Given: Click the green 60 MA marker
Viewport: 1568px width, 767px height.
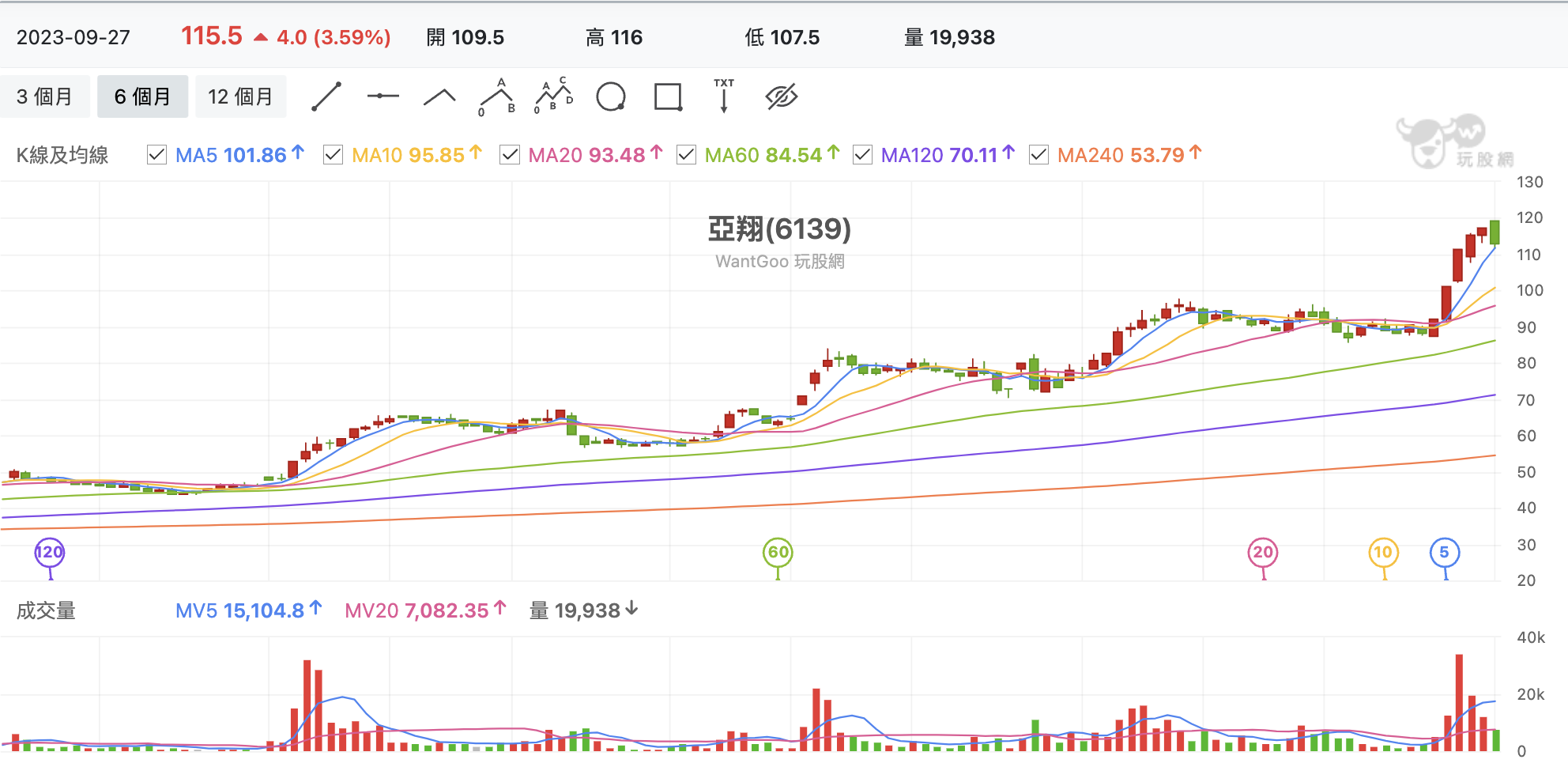Looking at the screenshot, I should [778, 553].
